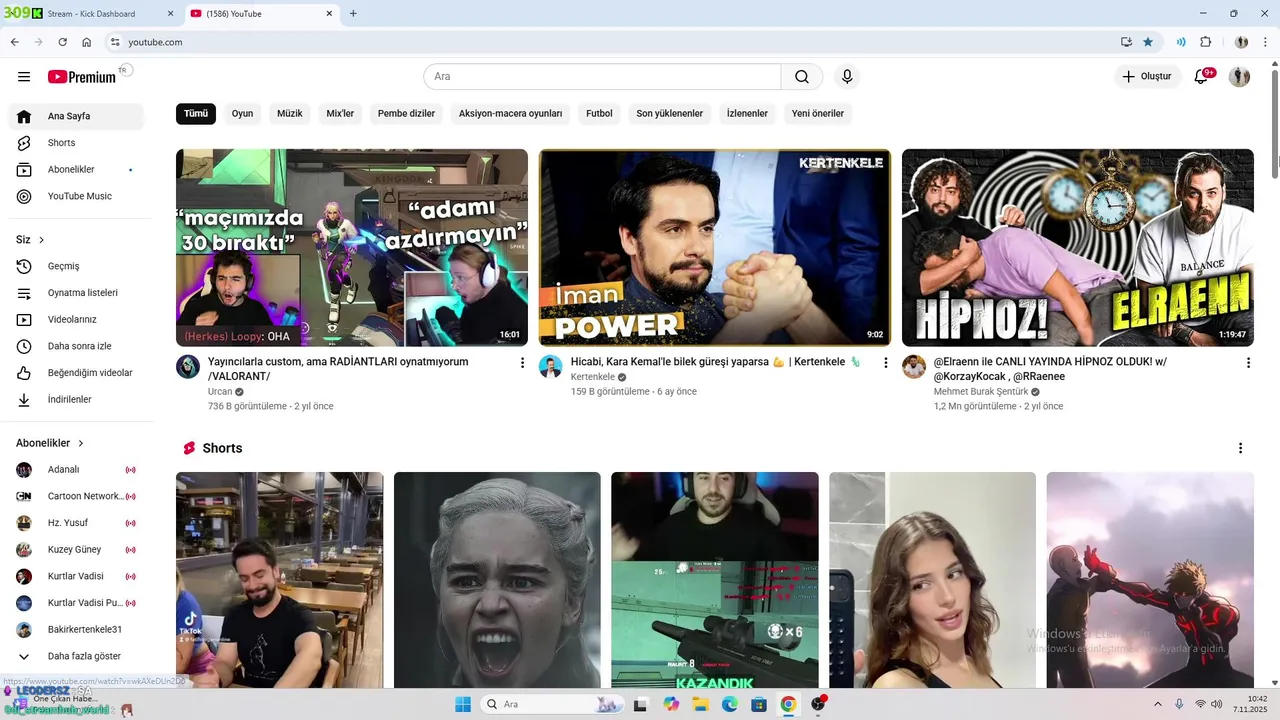Expand Daha fazla göster subscriptions list
This screenshot has width=1280, height=720.
coord(77,656)
